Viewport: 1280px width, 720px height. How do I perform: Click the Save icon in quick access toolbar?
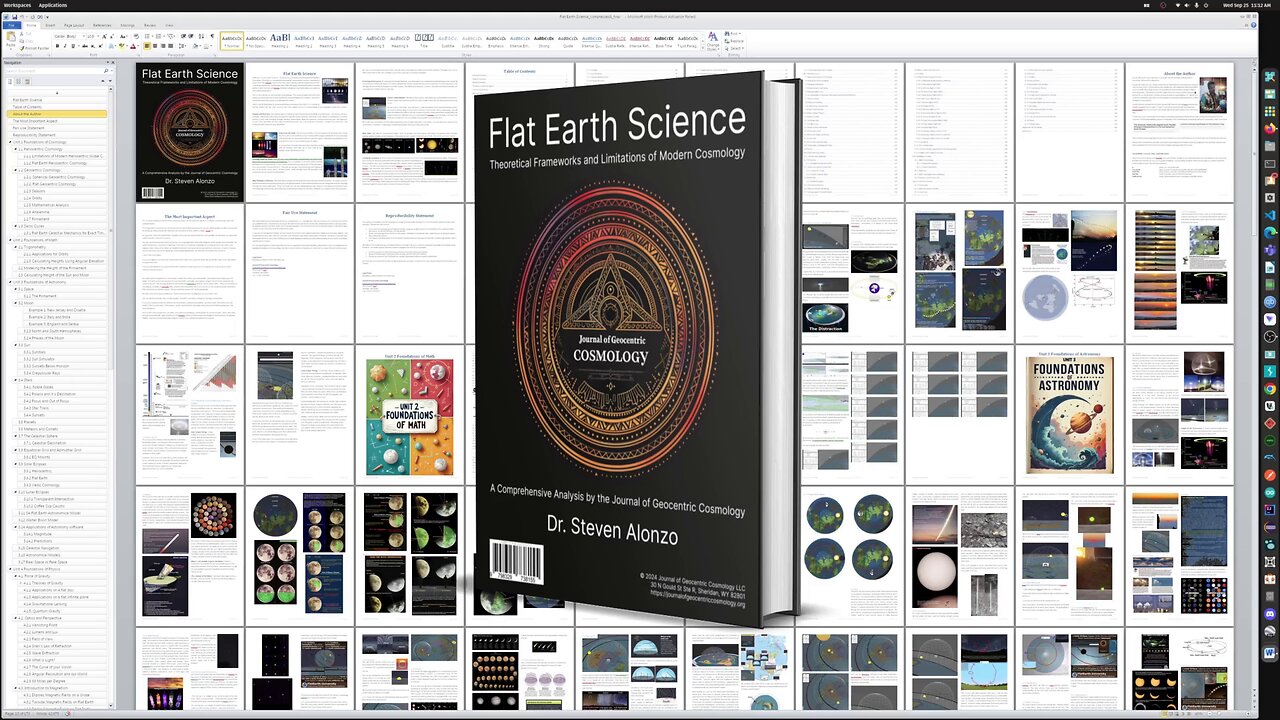click(15, 17)
